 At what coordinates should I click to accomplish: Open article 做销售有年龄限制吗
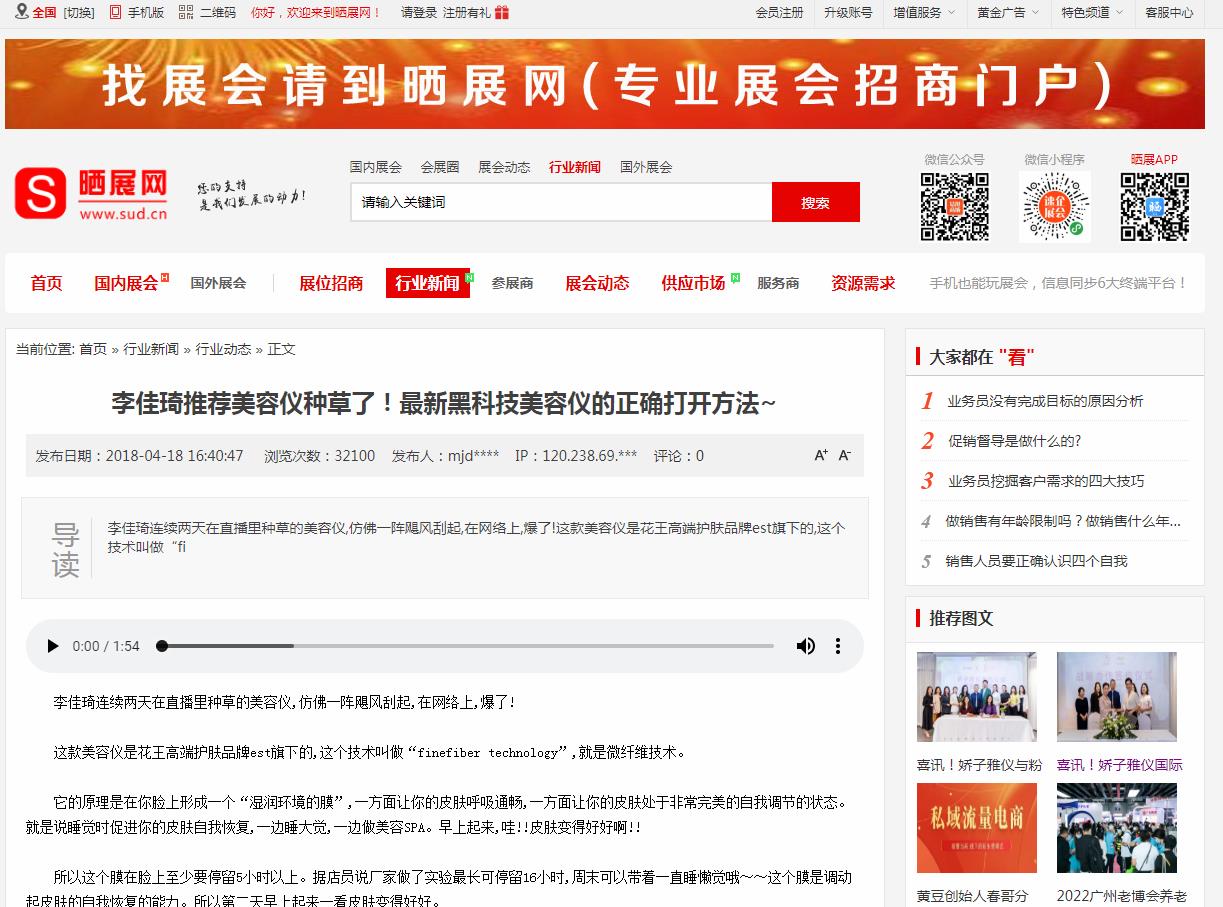[x=1063, y=521]
